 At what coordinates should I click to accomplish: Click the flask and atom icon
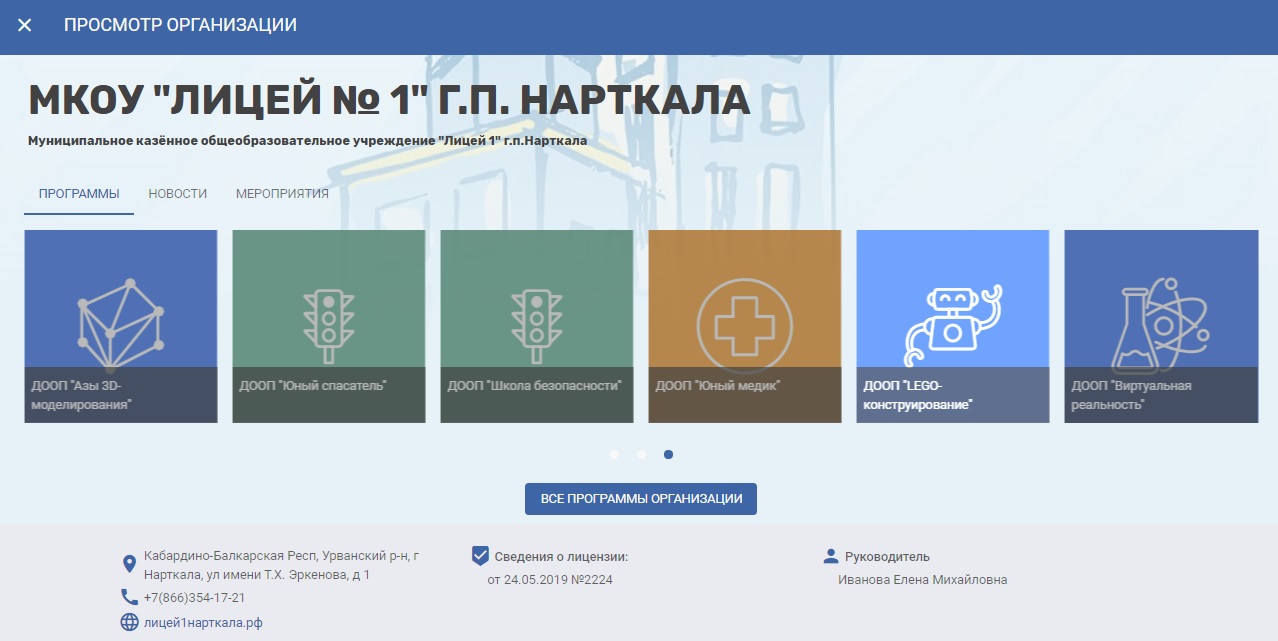(x=1161, y=327)
